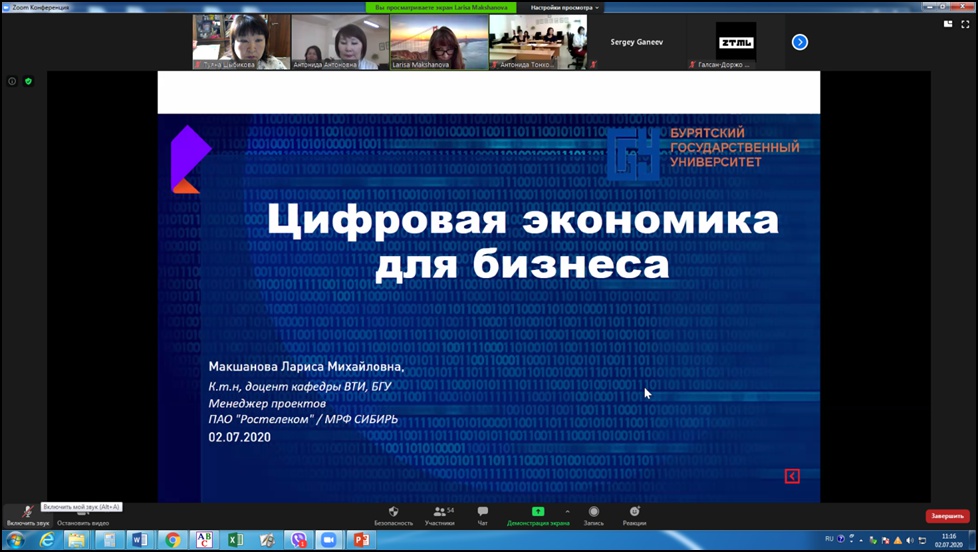
Task: Click the green encryption shield icon
Action: (x=28, y=81)
